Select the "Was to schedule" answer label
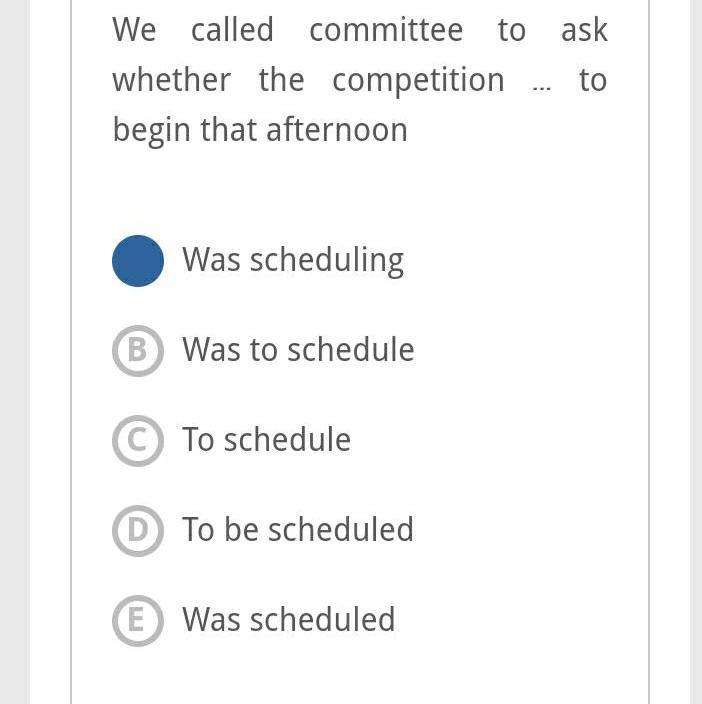 298,350
